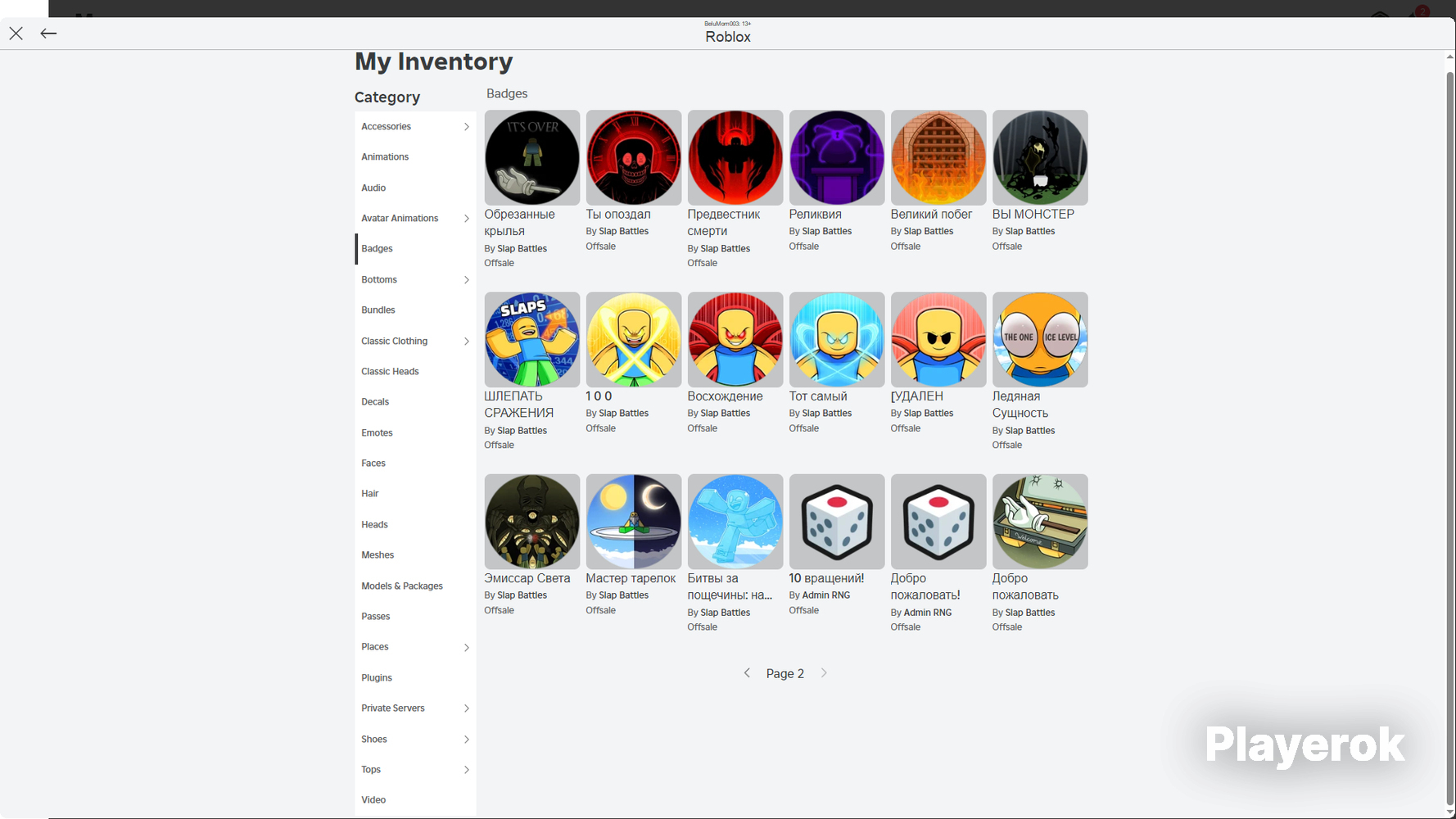Open the "ВЫ МОНСТЕР" badge image

[1040, 158]
